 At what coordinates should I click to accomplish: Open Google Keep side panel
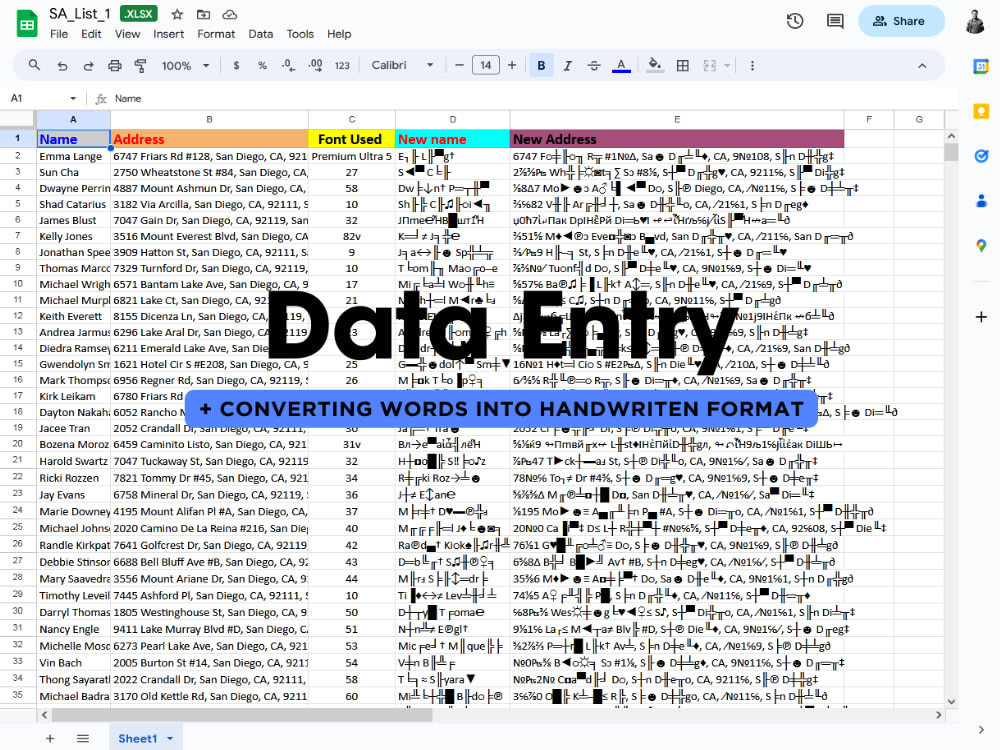(981, 111)
